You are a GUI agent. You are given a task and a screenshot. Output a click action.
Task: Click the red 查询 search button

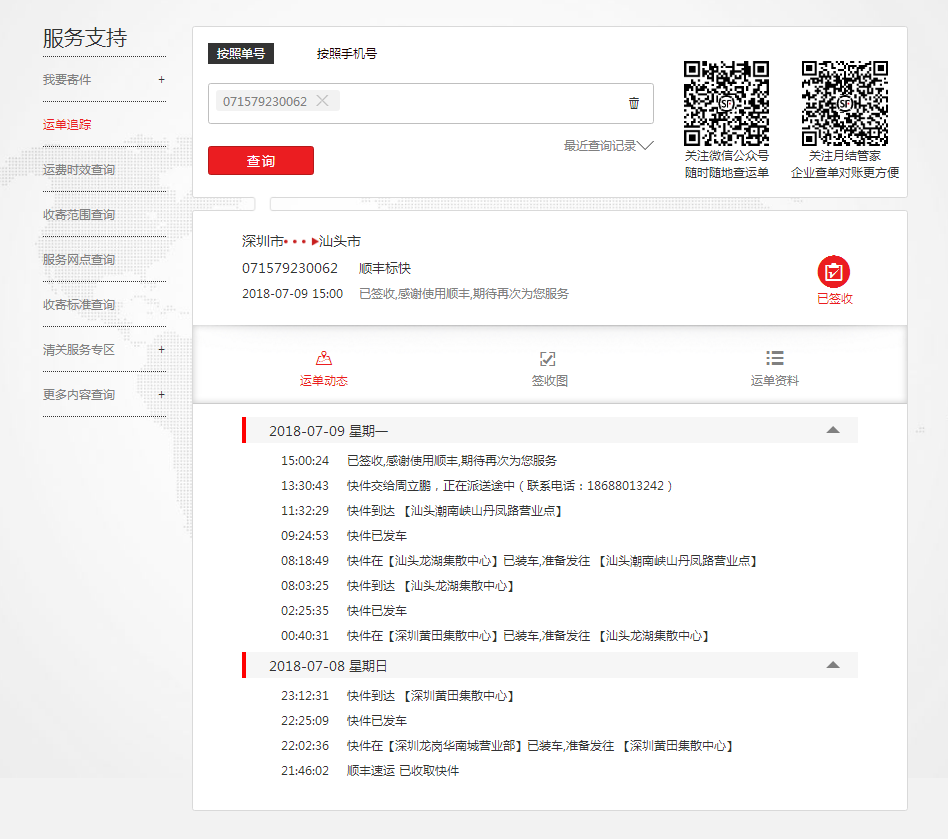[261, 161]
